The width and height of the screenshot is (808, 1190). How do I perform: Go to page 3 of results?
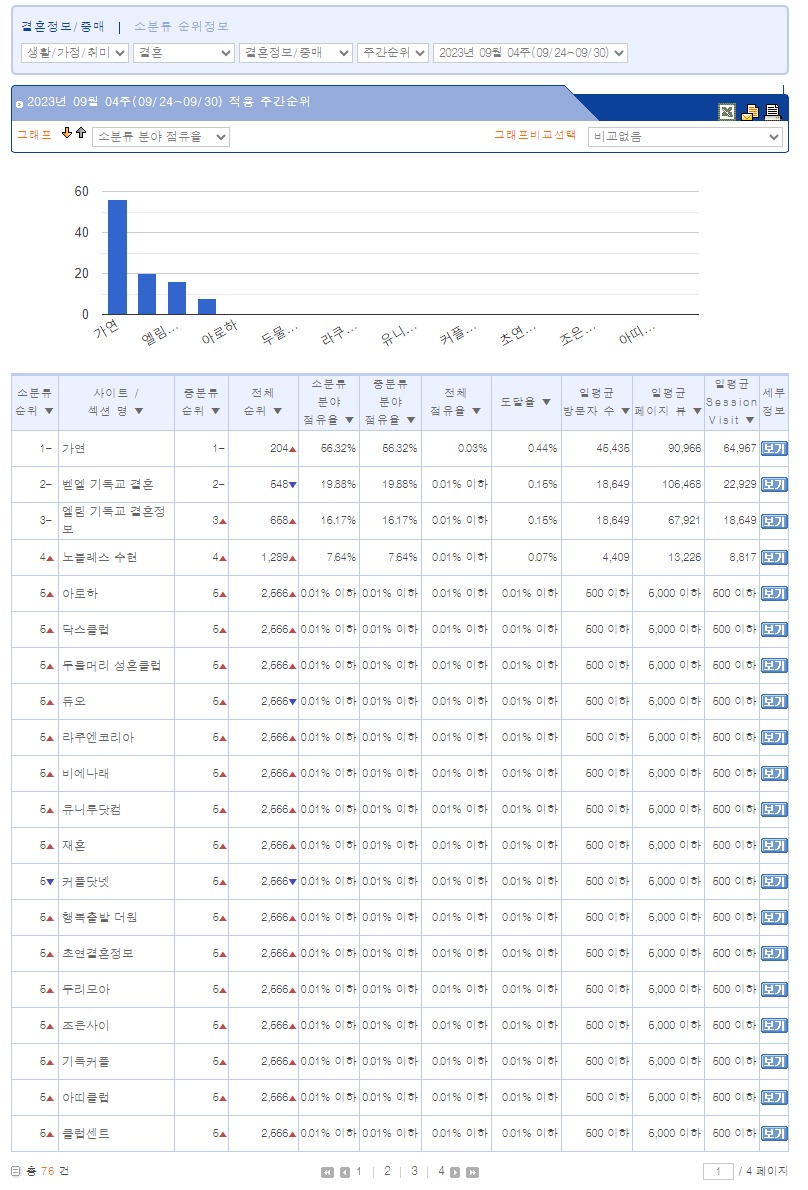pyautogui.click(x=414, y=1171)
